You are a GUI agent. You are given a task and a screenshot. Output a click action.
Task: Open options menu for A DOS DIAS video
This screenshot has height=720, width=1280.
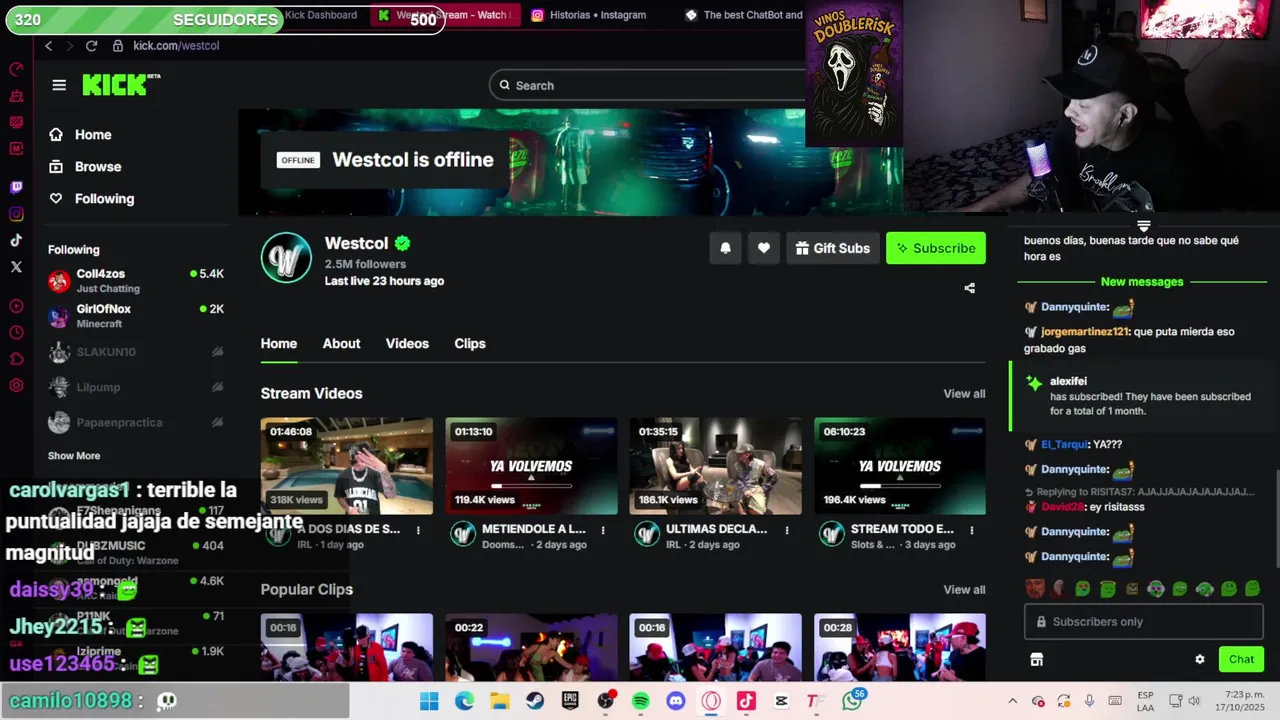[x=418, y=530]
